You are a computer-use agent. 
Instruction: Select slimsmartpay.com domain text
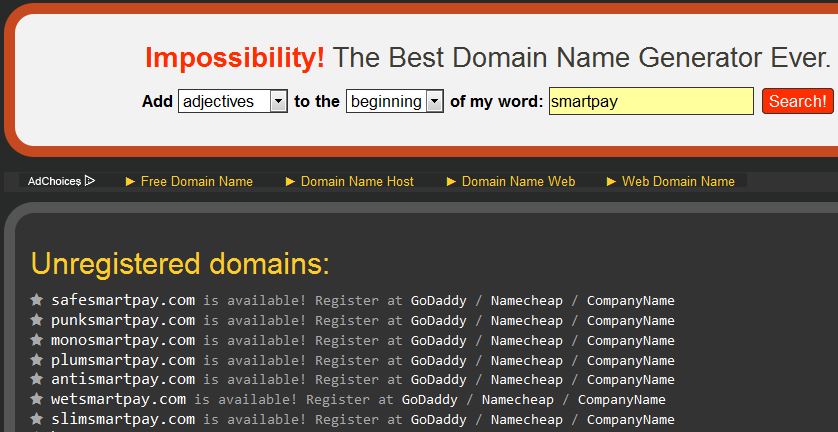tap(123, 419)
